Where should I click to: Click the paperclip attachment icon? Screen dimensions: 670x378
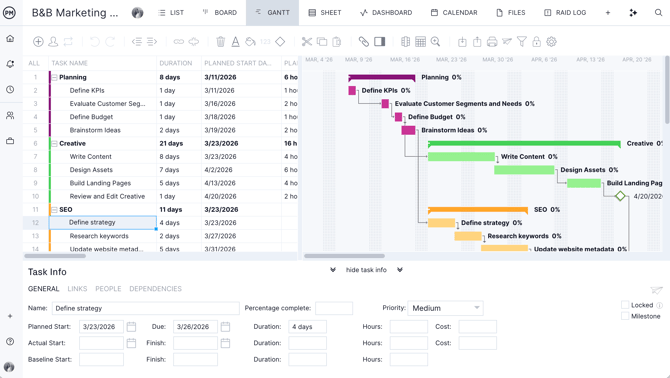364,41
